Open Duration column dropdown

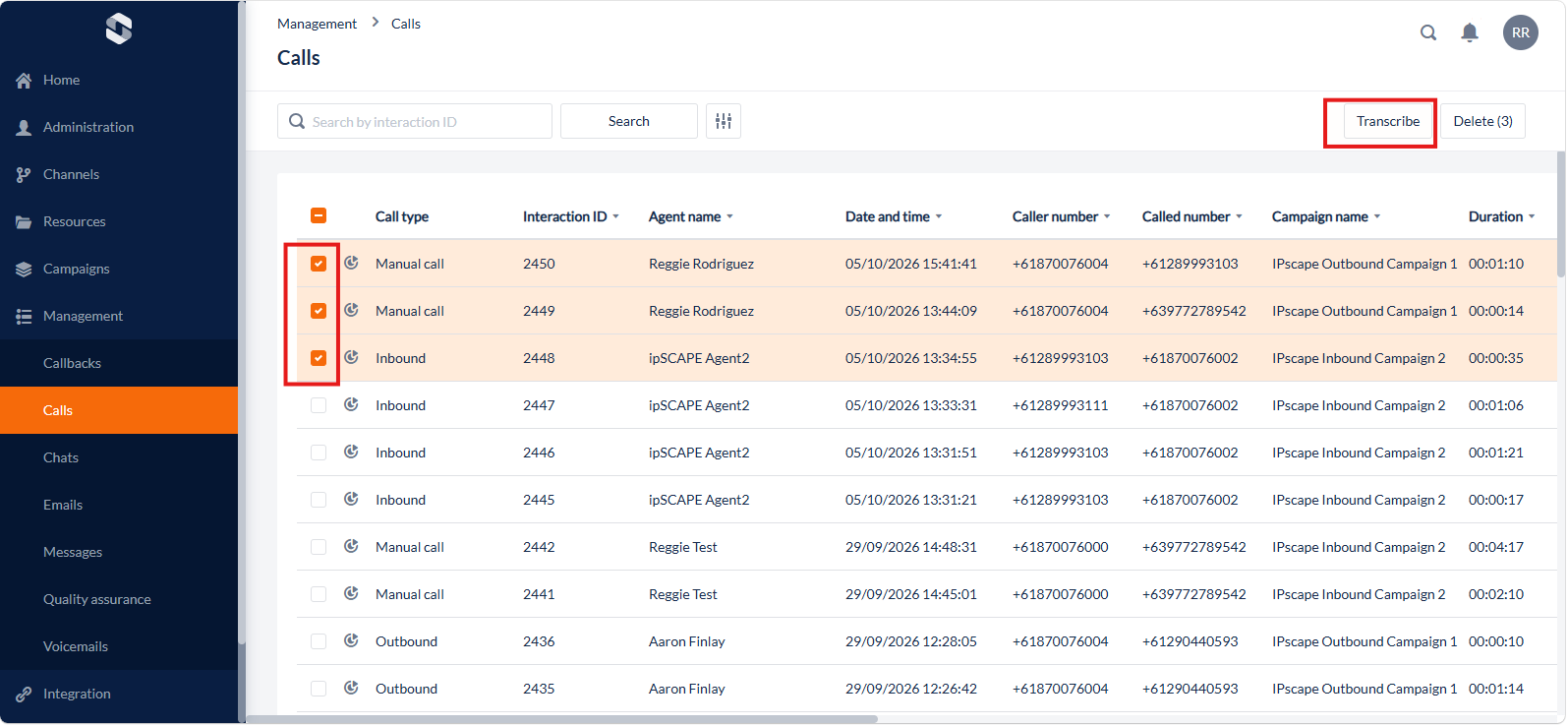[x=1532, y=217]
